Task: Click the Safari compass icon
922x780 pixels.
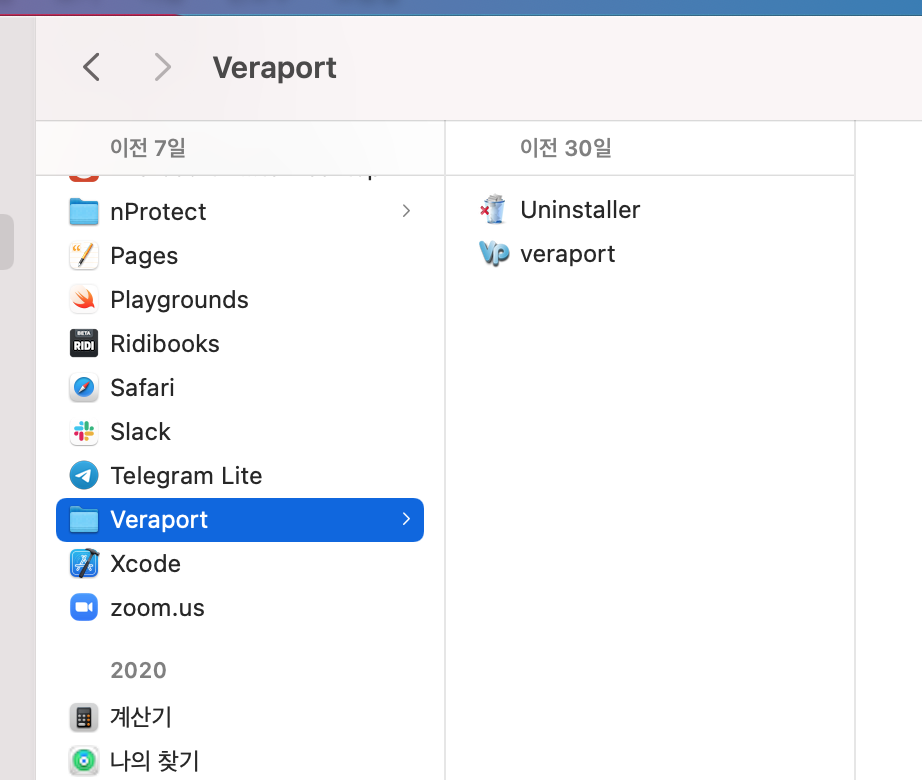Action: click(84, 388)
